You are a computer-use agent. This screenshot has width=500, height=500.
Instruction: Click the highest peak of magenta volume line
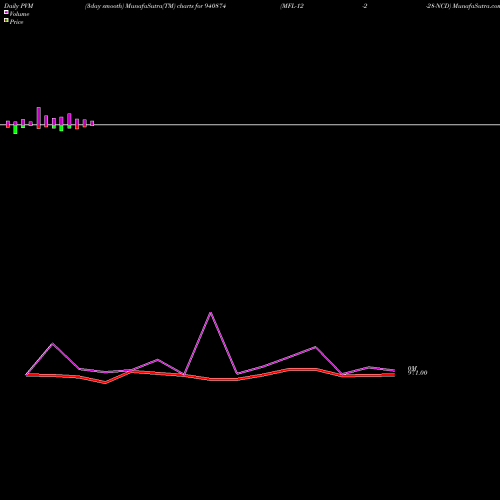211,313
